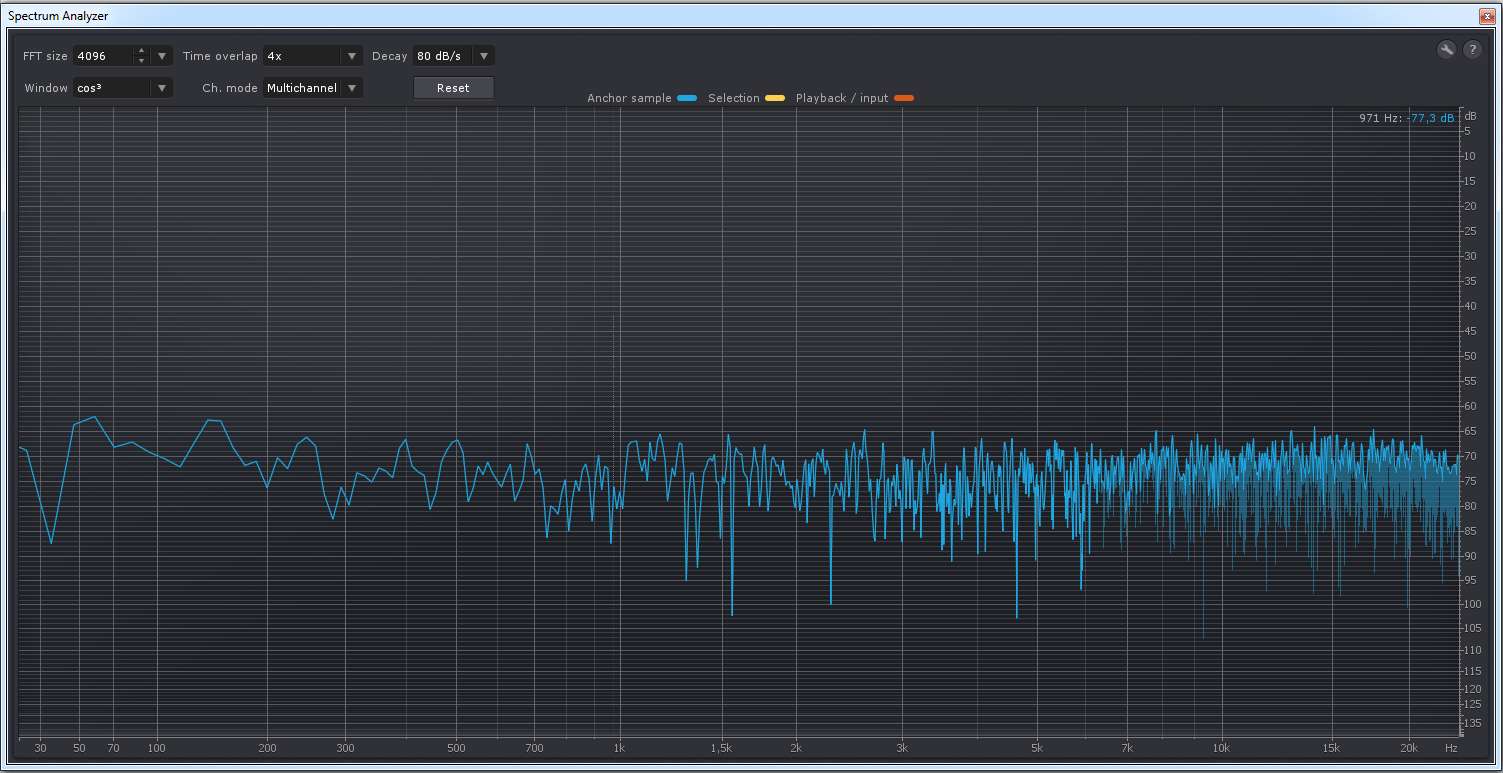Decrease FFT size with the down arrow

coord(141,61)
